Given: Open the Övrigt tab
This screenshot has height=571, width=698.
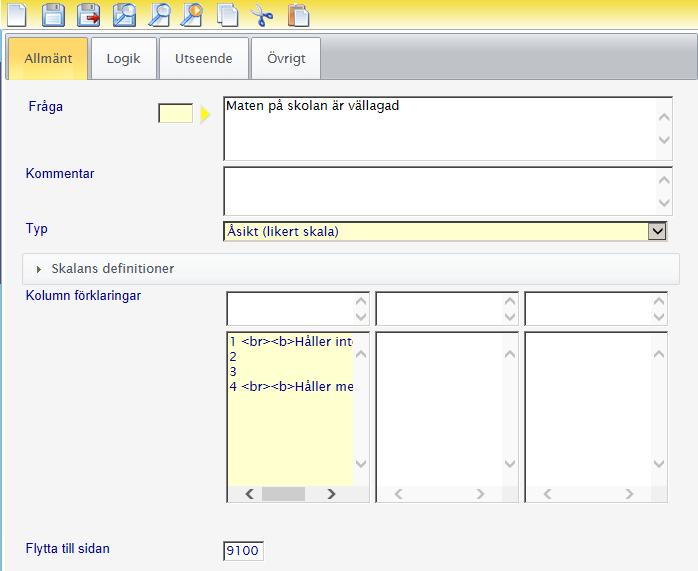Looking at the screenshot, I should click(x=286, y=58).
